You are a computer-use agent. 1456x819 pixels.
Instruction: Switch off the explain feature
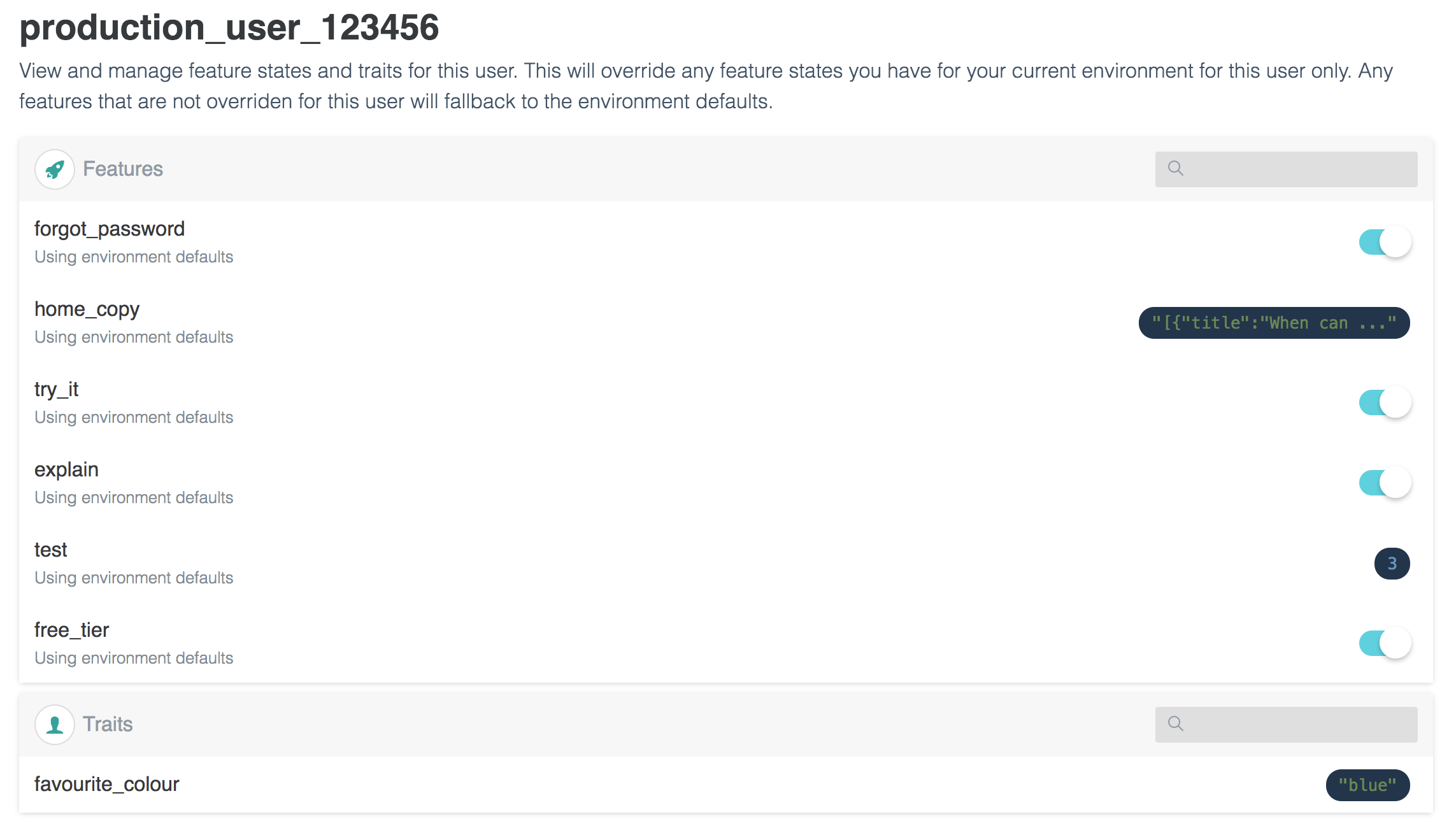pos(1385,483)
